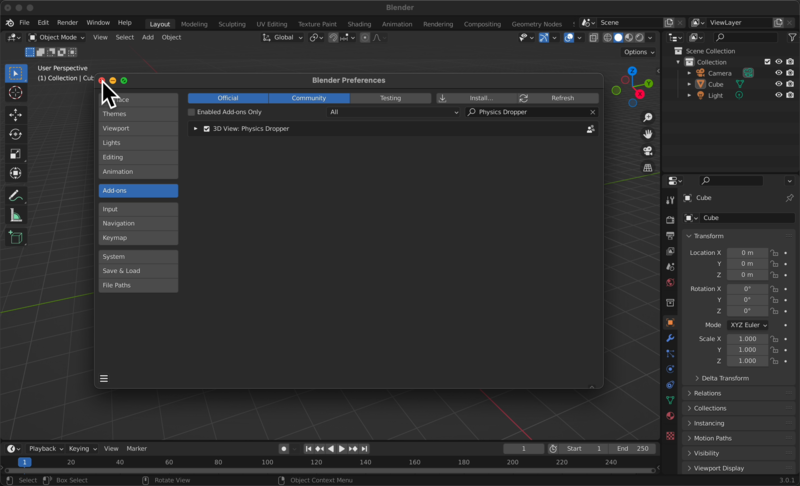Viewport: 800px width, 486px height.
Task: Open the Object Mode dropdown
Action: [57, 37]
